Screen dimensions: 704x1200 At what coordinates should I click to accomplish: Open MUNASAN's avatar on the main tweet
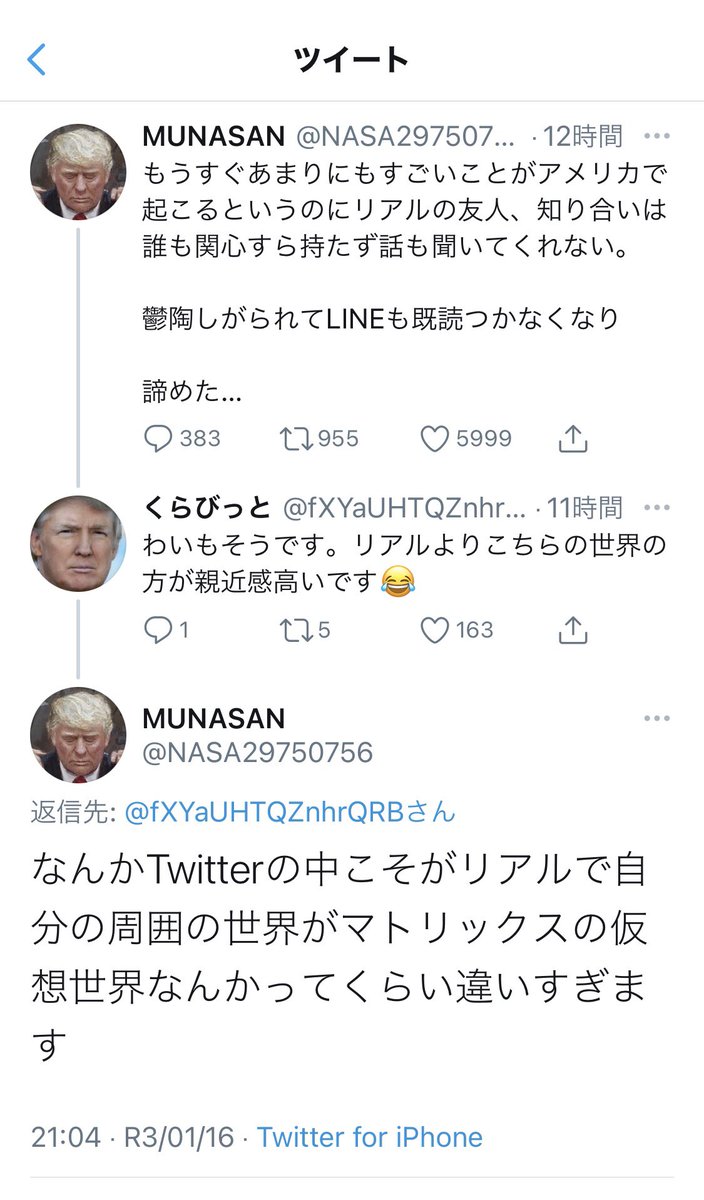[x=78, y=735]
